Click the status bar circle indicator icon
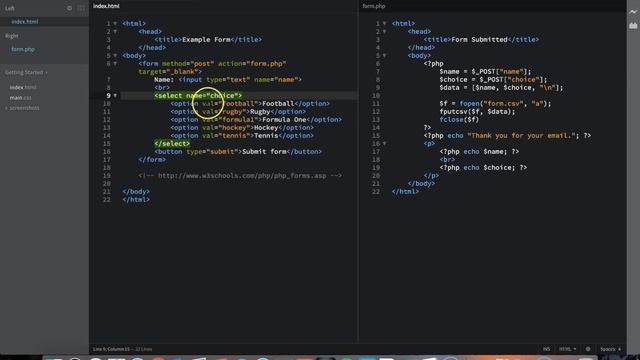 (588, 349)
